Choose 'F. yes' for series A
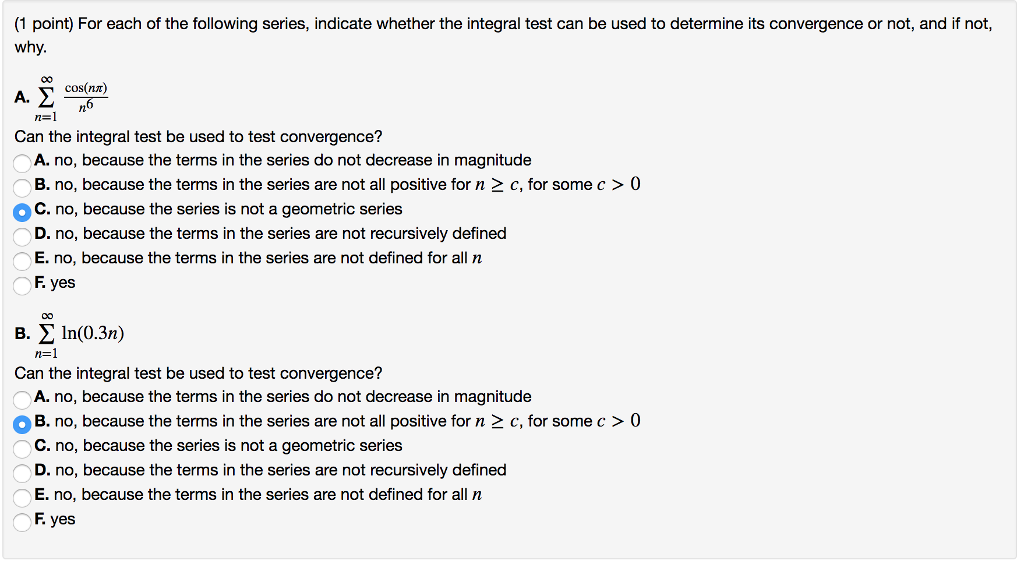 click(x=22, y=283)
